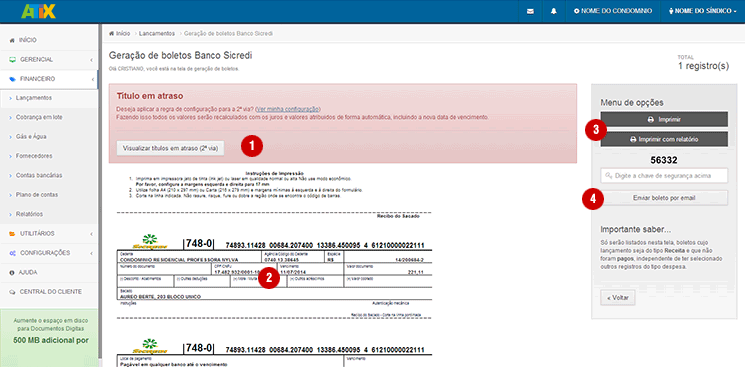Click the 'Menu de opções' heading
This screenshot has width=745, height=367.
(632, 102)
